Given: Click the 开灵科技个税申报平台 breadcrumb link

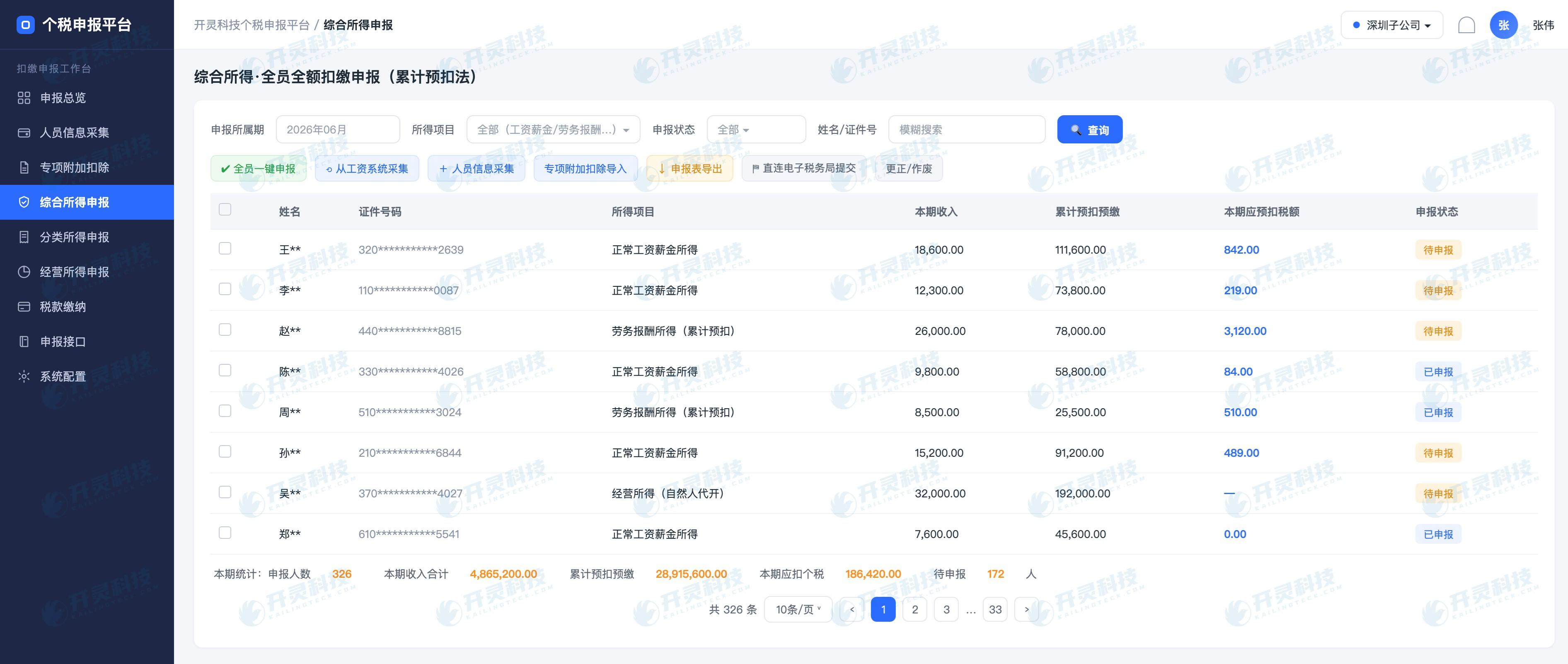Looking at the screenshot, I should [252, 25].
